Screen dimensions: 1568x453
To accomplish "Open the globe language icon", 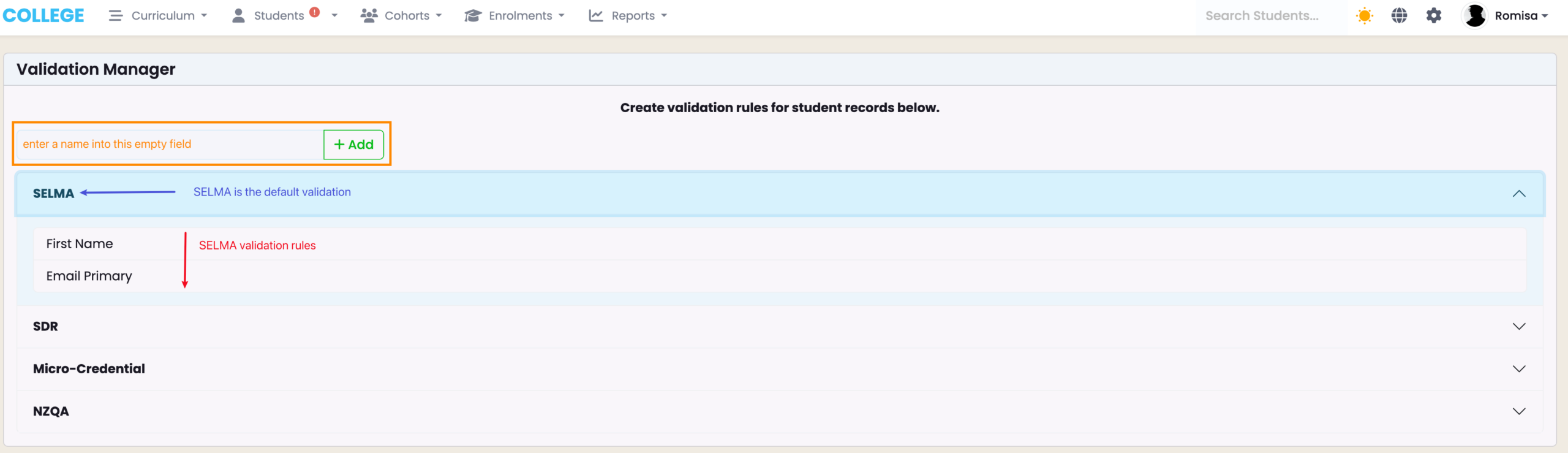I will [x=1399, y=15].
